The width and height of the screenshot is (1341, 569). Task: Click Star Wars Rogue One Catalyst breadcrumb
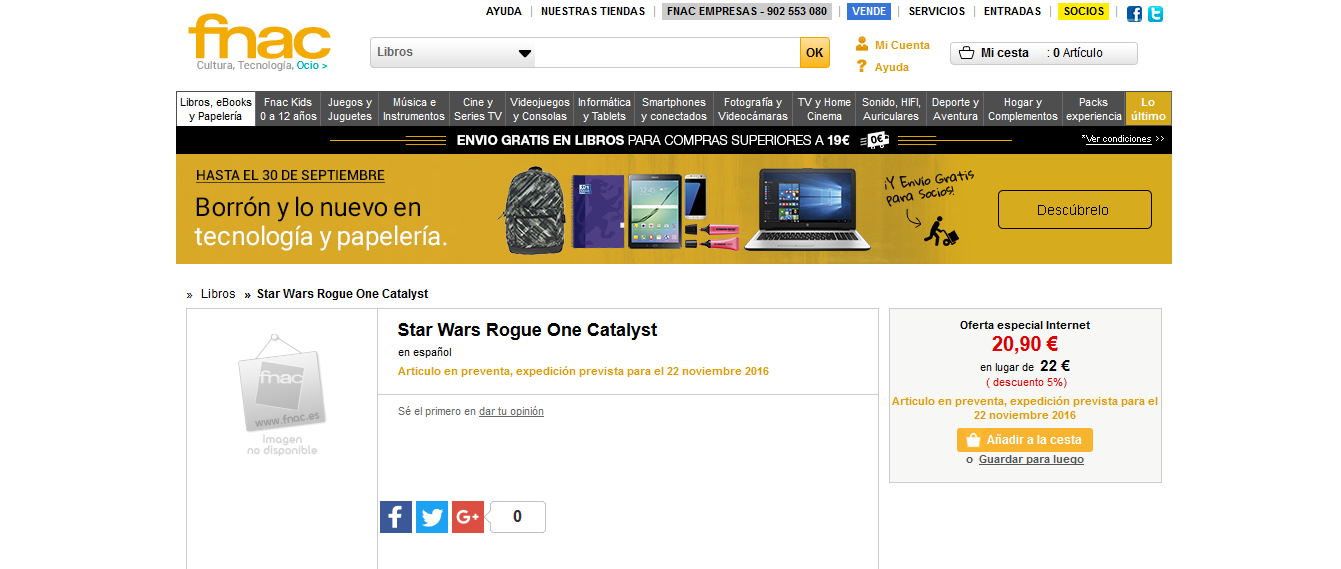point(343,294)
